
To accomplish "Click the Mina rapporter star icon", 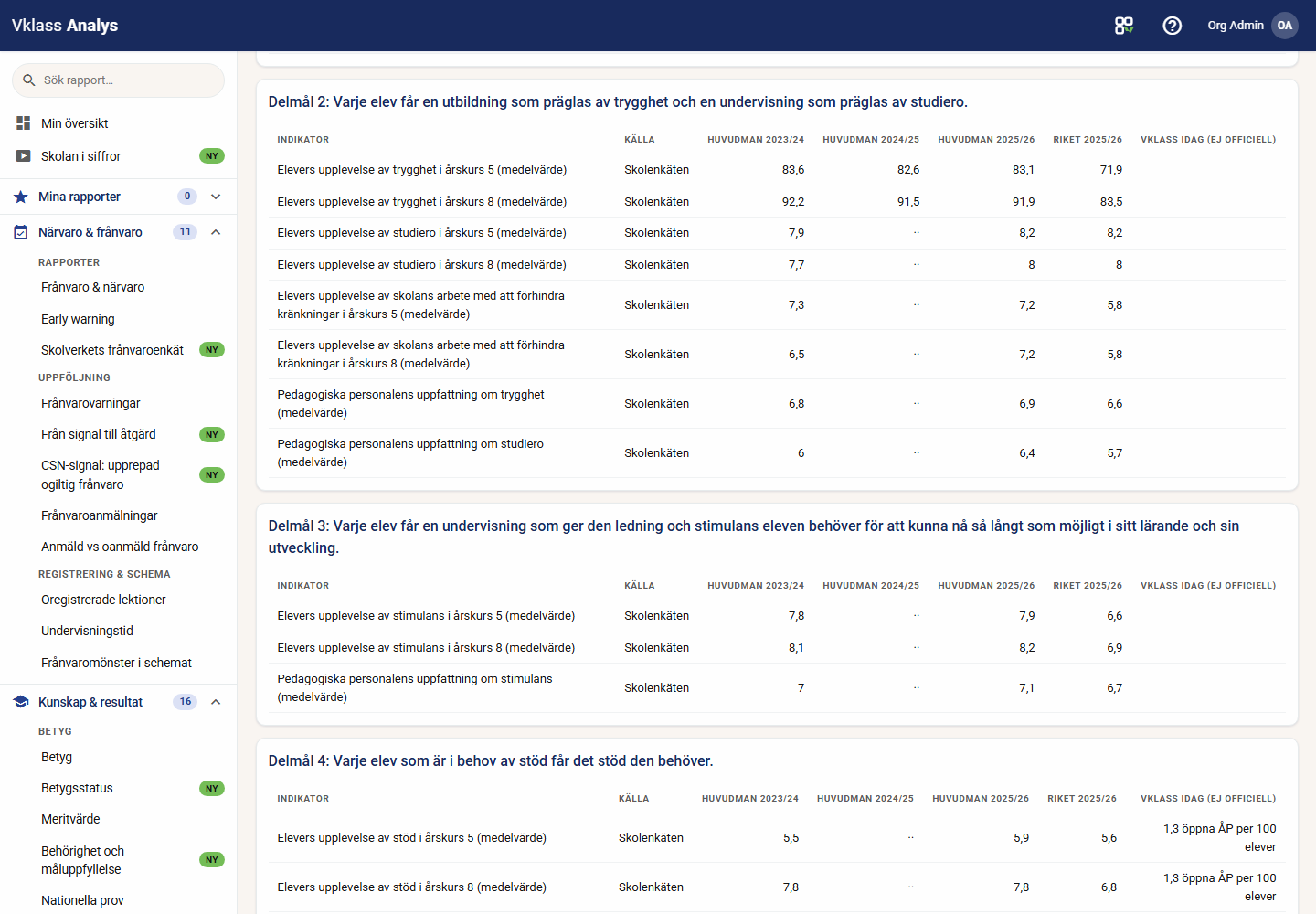I will point(21,197).
